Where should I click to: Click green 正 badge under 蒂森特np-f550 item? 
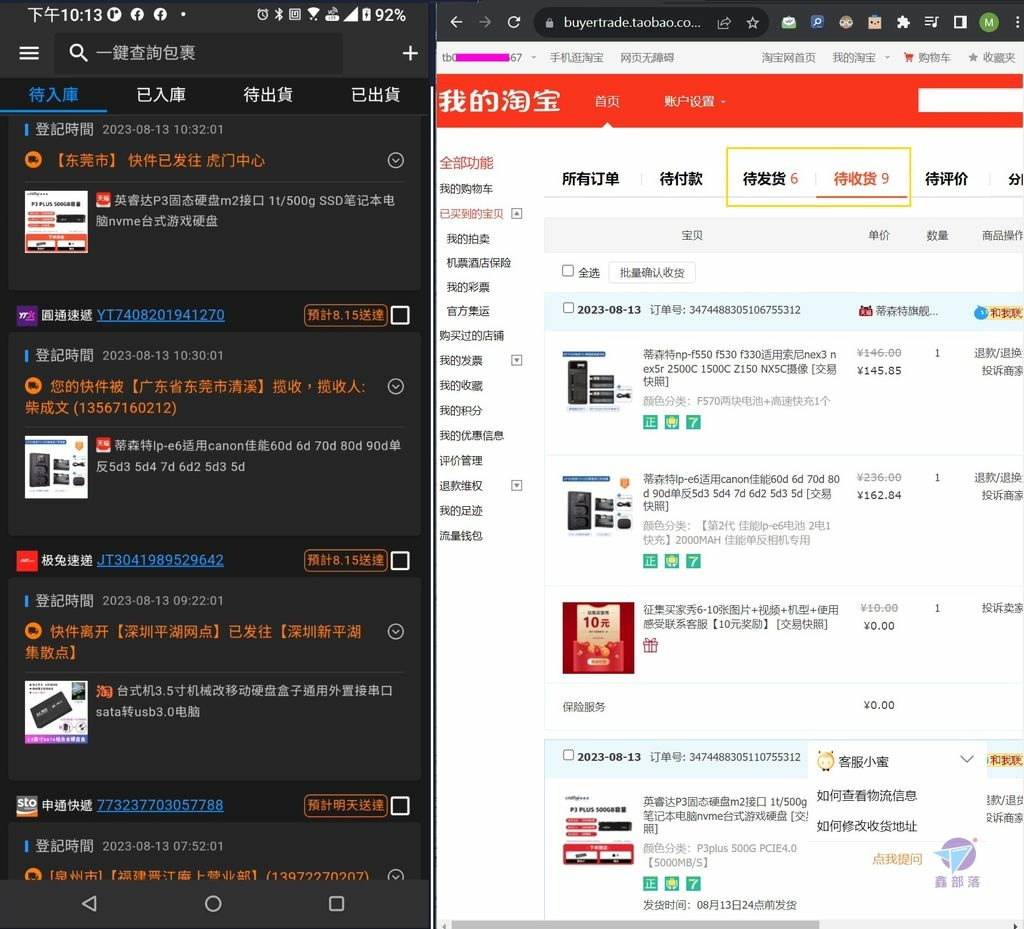pos(650,422)
